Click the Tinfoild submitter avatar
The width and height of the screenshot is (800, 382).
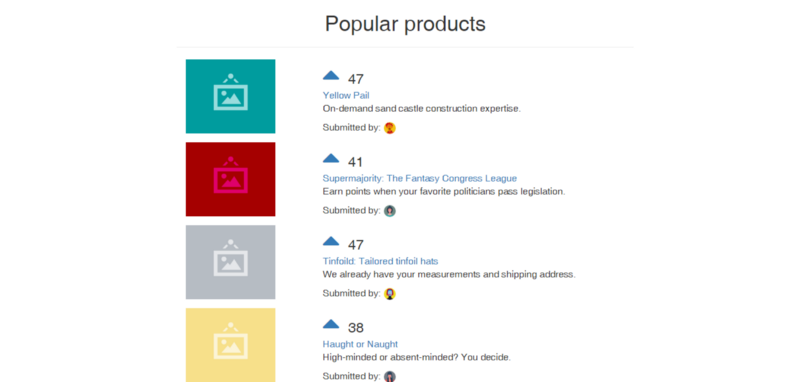[x=390, y=294]
